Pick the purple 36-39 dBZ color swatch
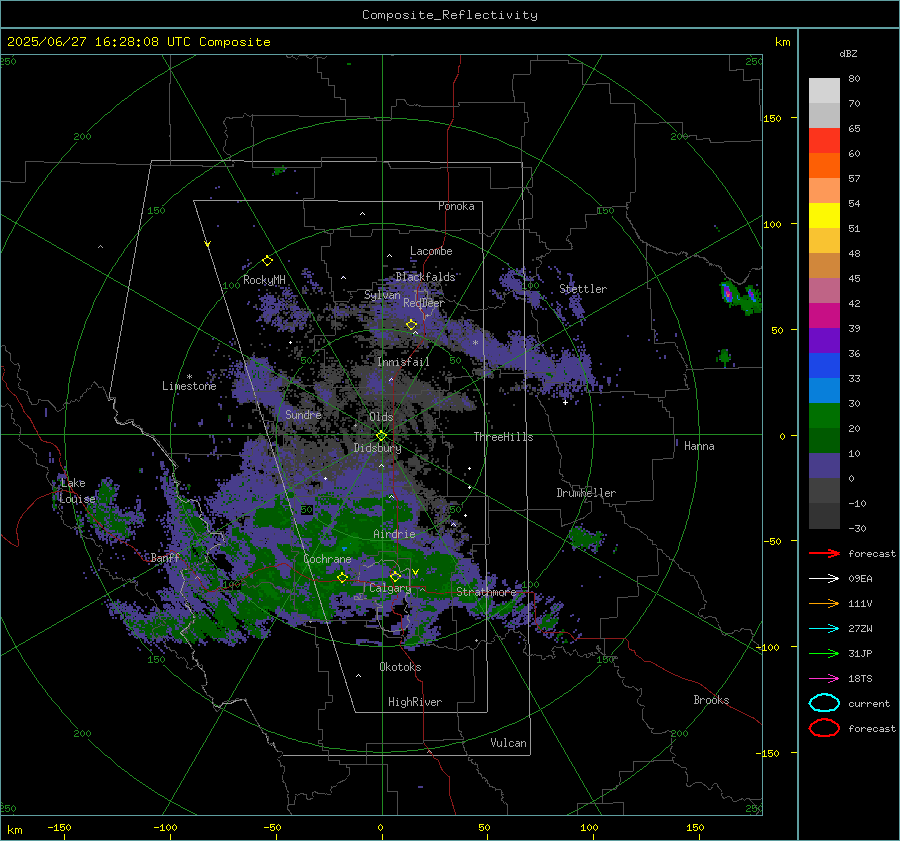900x841 pixels. 824,341
